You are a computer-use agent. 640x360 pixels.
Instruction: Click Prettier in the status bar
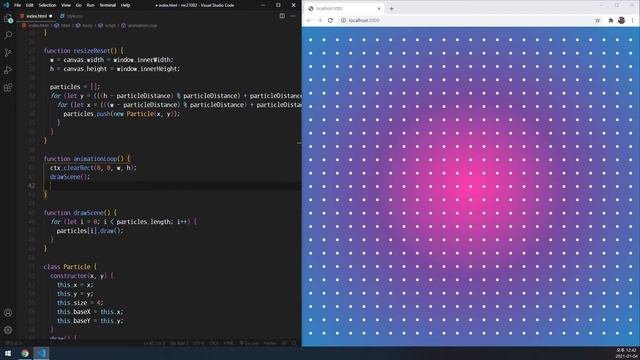(270, 343)
